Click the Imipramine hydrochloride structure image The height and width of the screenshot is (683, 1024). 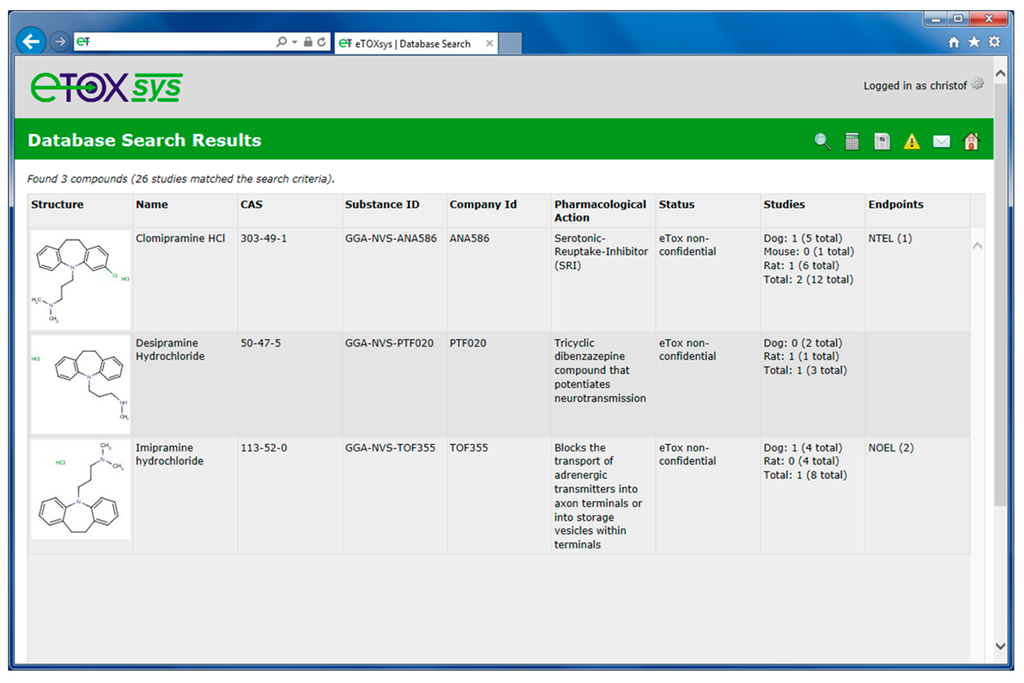(x=81, y=489)
